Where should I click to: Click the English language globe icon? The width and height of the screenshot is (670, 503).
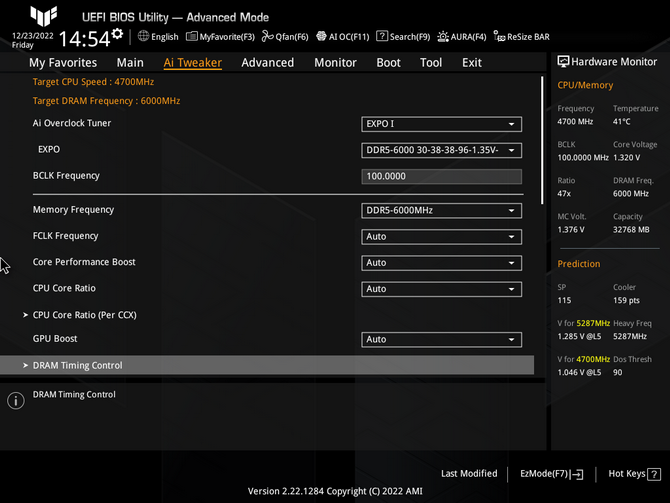[x=143, y=36]
